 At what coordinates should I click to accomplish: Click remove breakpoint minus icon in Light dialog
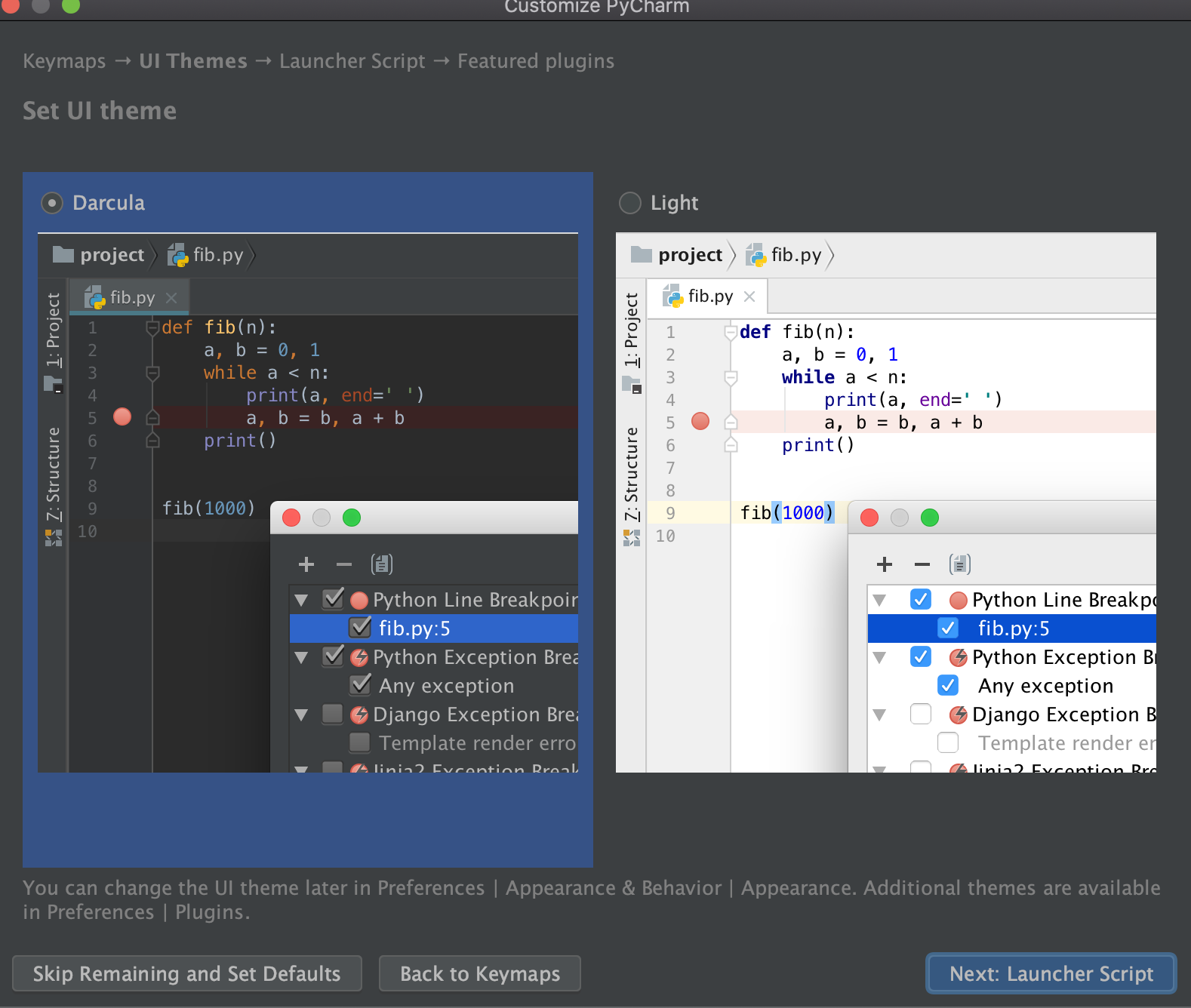922,564
